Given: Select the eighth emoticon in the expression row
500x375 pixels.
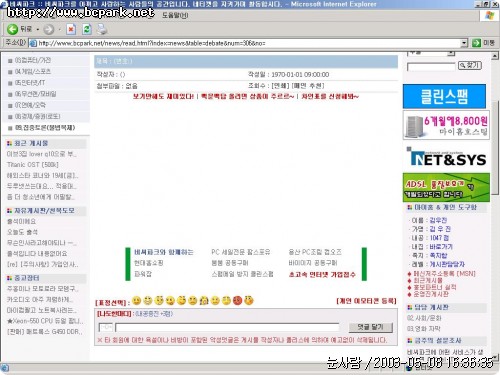Looking at the screenshot, I should (x=215, y=301).
